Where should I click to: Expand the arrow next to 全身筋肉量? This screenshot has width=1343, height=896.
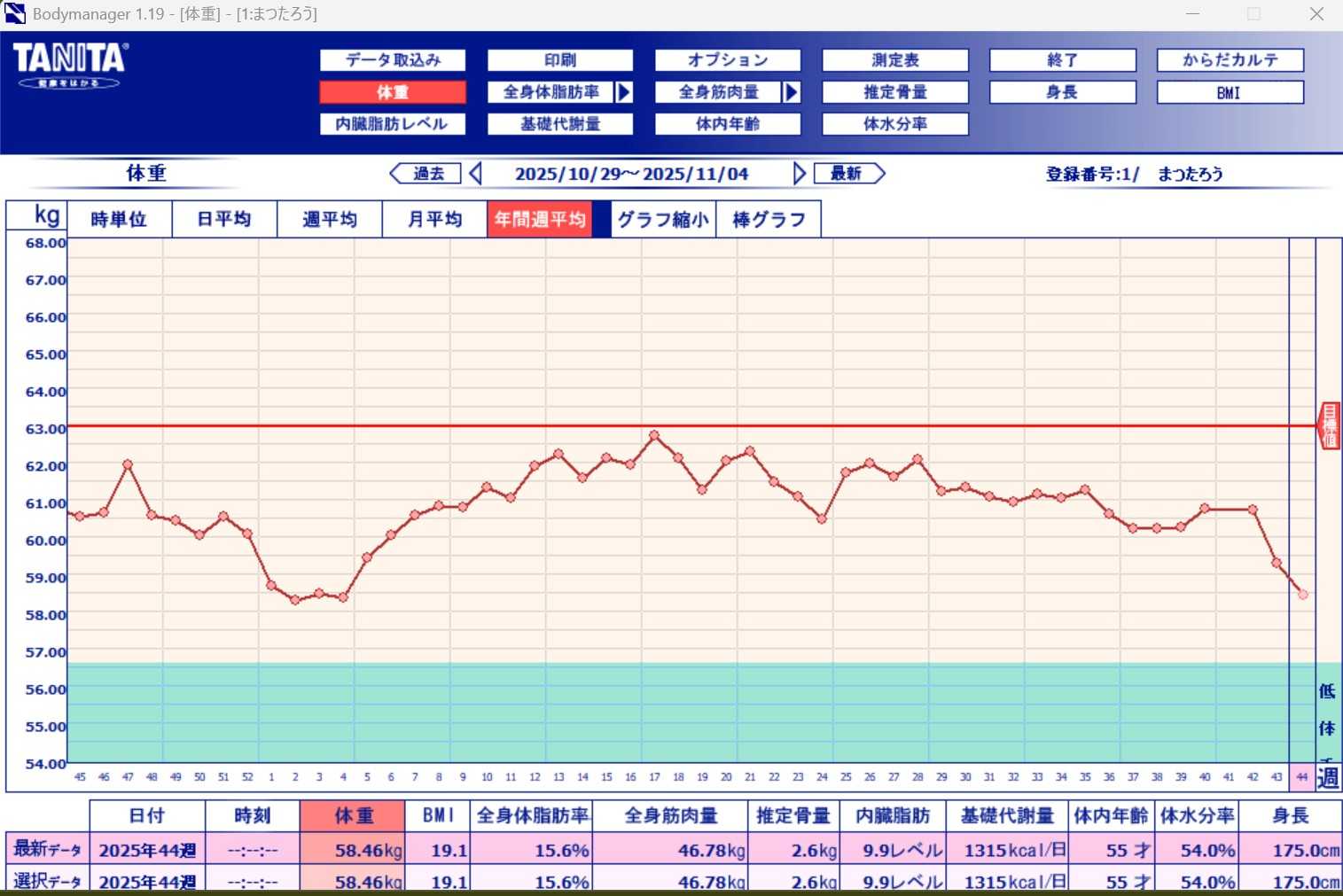792,92
